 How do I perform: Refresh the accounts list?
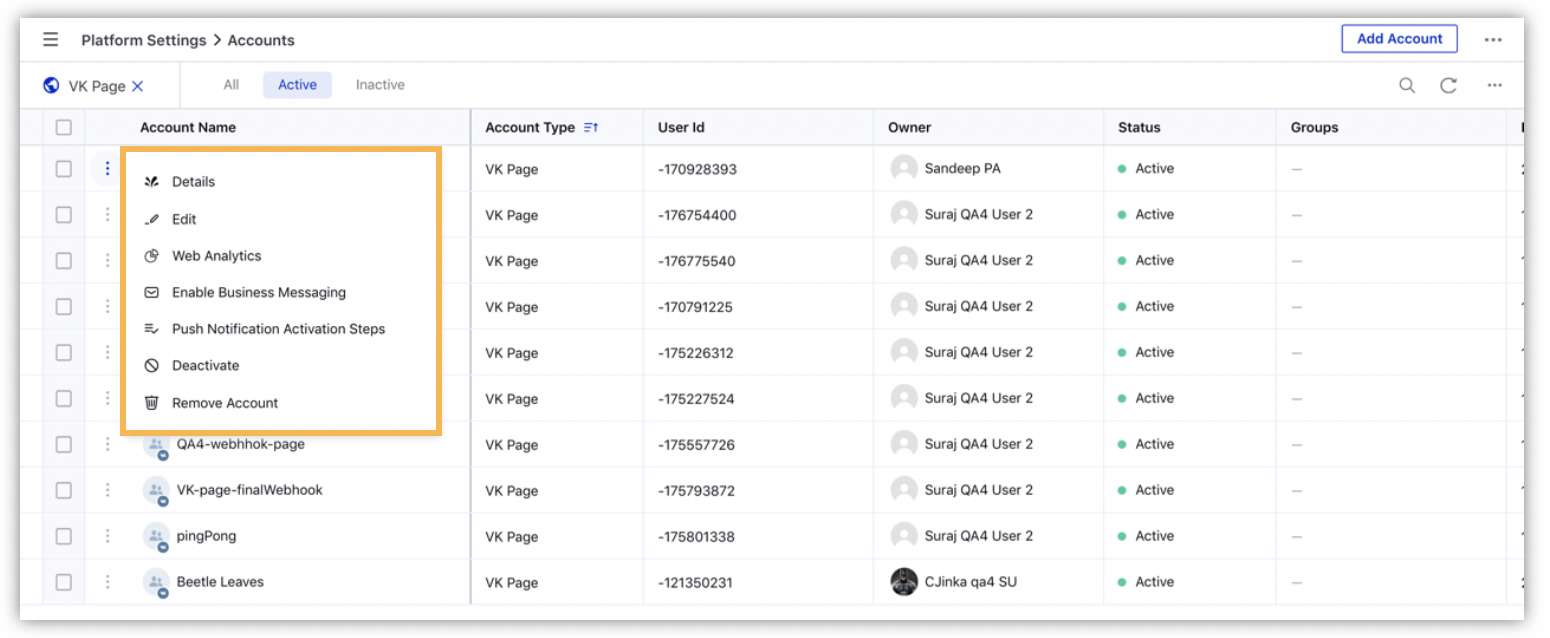click(x=1448, y=85)
